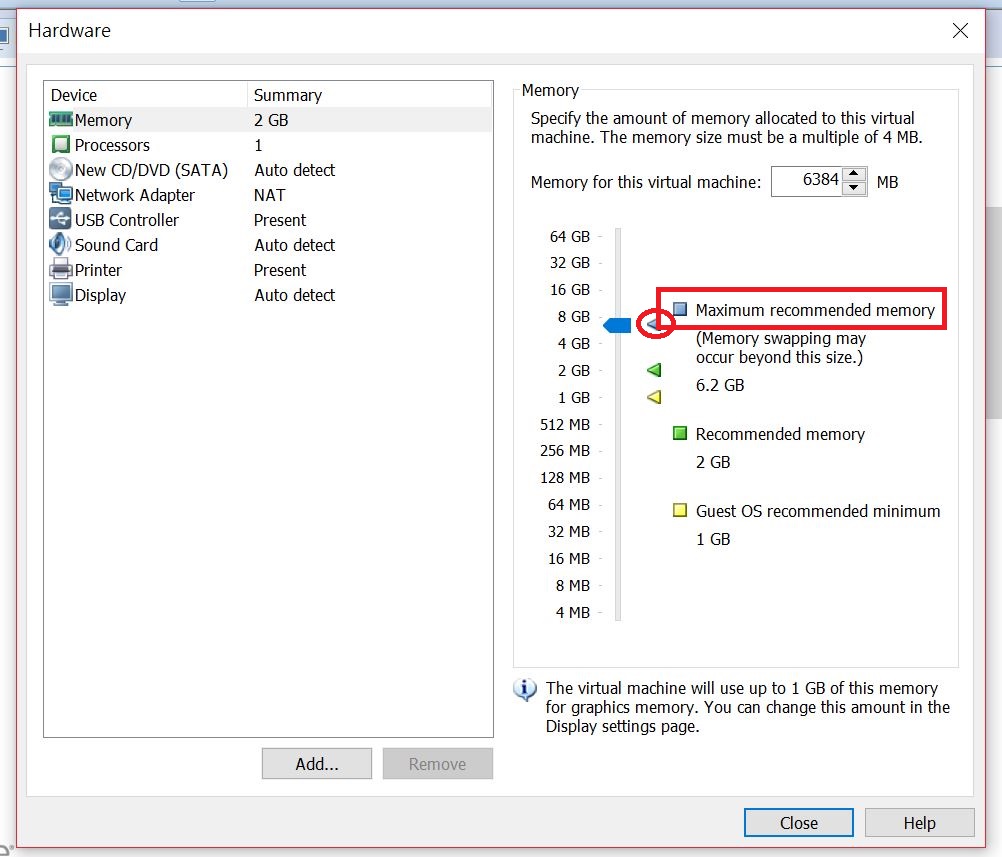This screenshot has height=857, width=1002.
Task: Click Auto detect summary for Sound Card
Action: (294, 245)
